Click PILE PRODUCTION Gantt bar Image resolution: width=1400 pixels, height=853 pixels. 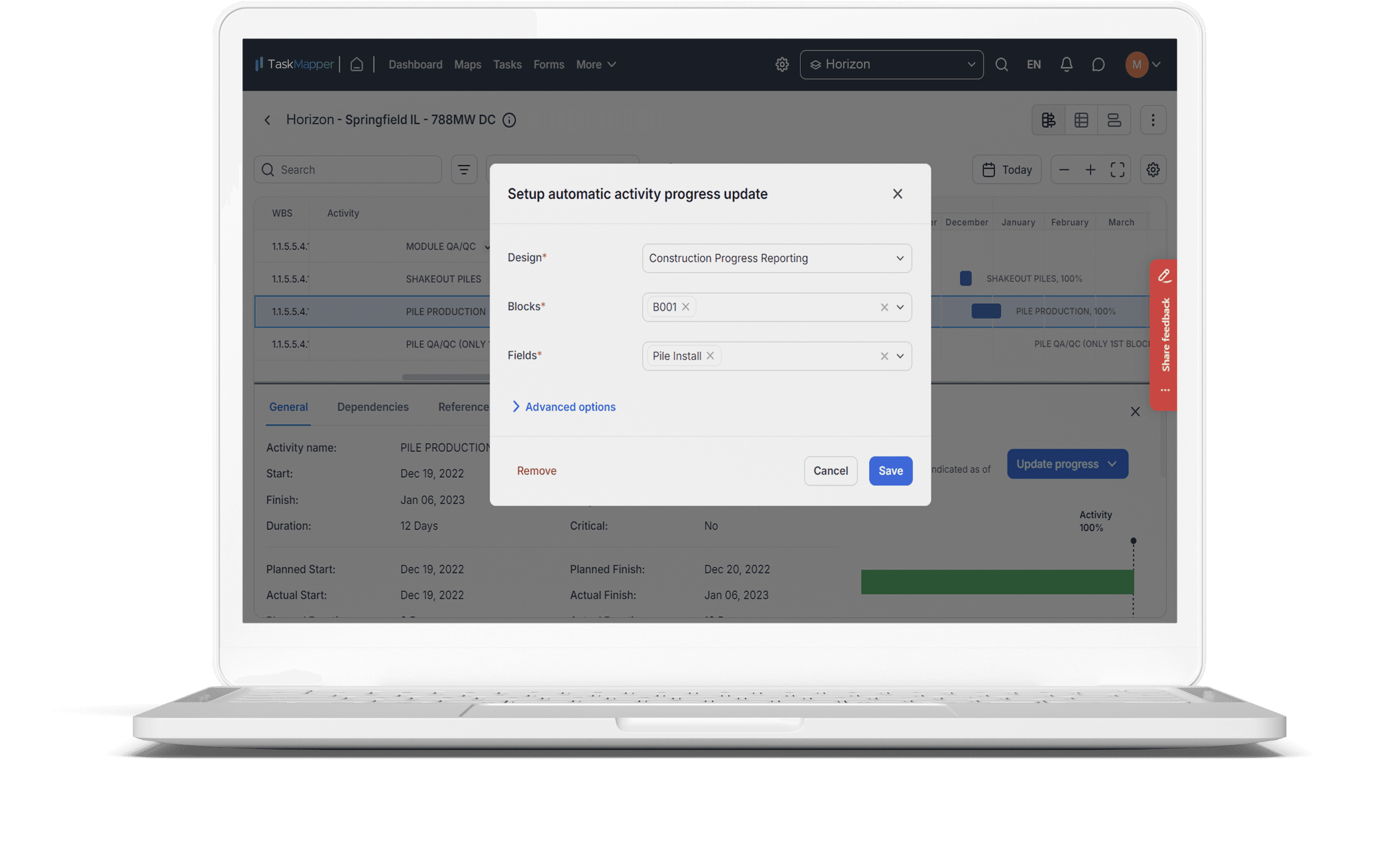pos(986,311)
